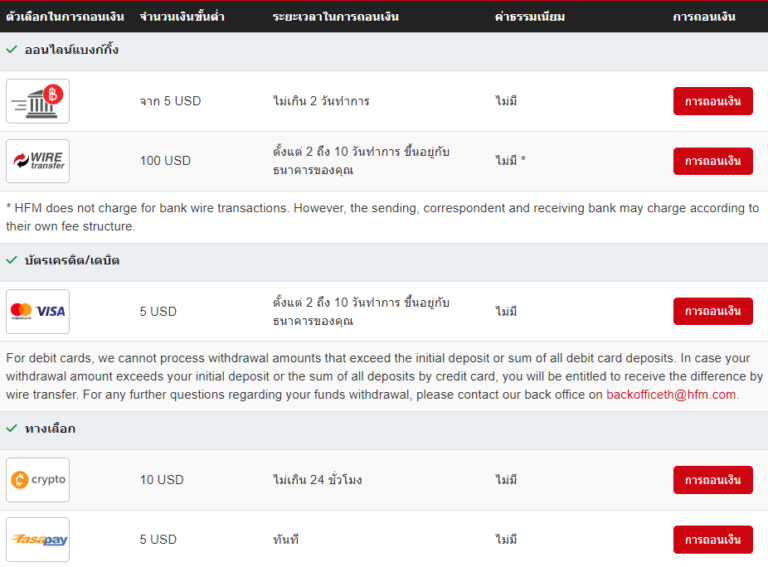
Task: Open the backofficeth@hfm.com email link
Action: pos(671,395)
